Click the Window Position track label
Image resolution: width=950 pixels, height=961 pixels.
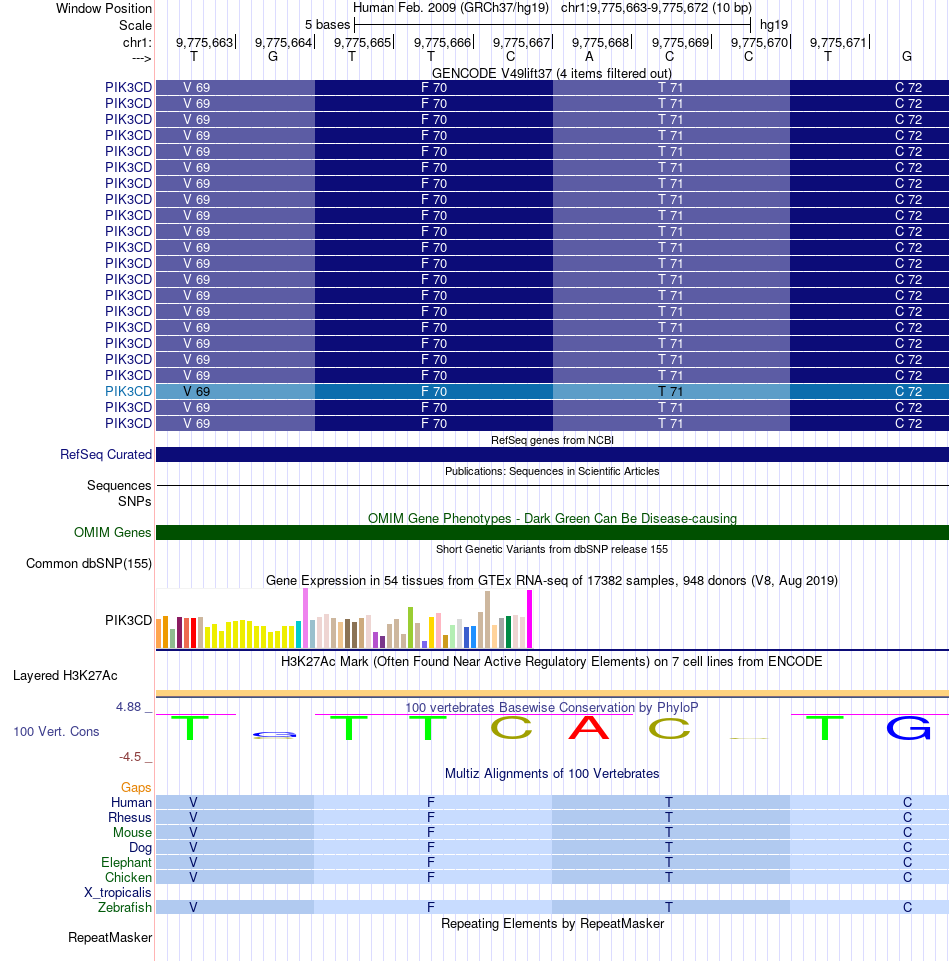[104, 9]
